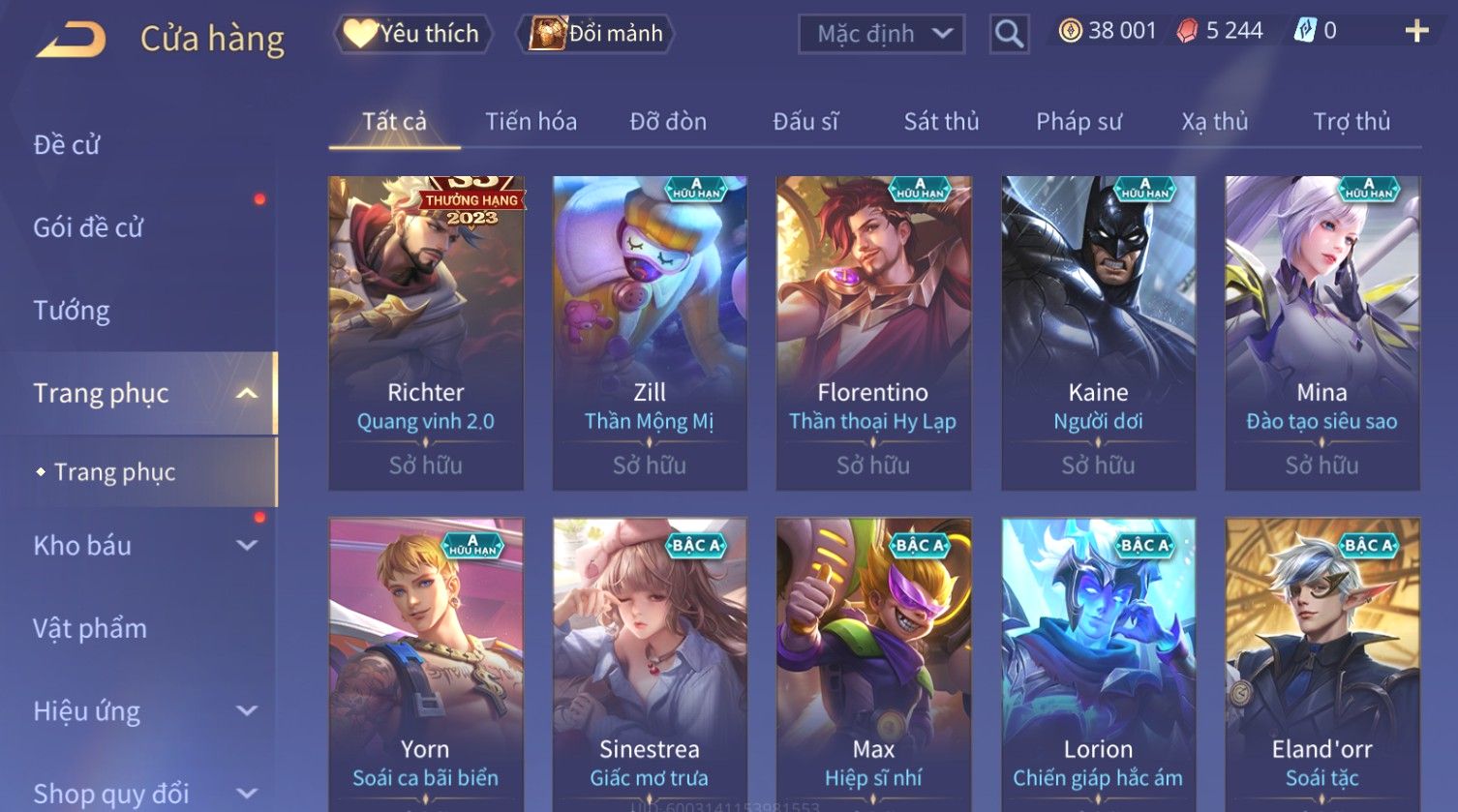Open Gói đề cử in sidebar
The width and height of the screenshot is (1458, 812).
[x=88, y=227]
